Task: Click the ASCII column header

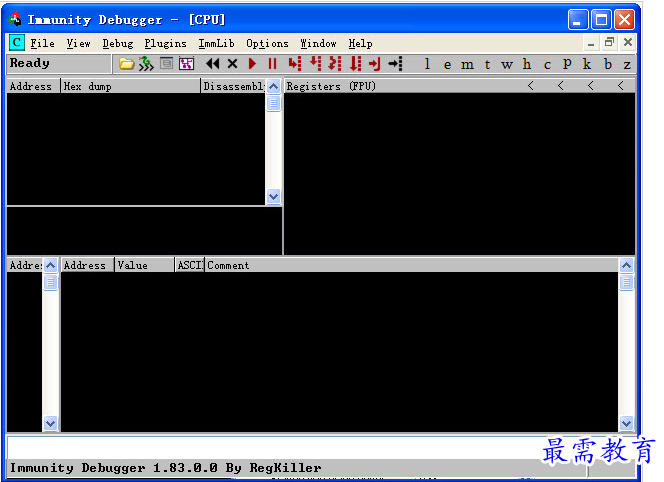Action: [190, 265]
